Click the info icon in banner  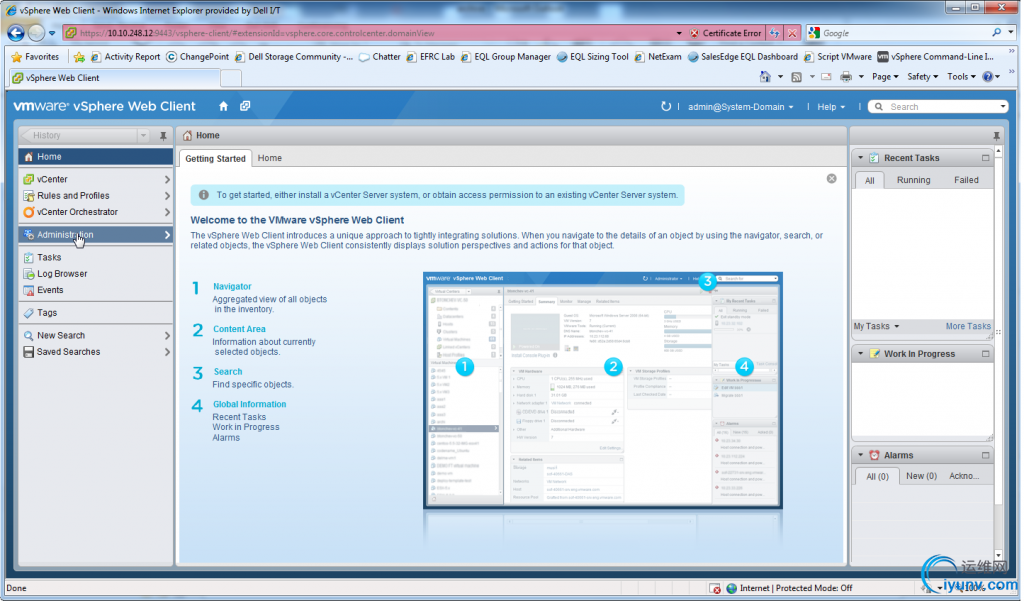point(204,195)
